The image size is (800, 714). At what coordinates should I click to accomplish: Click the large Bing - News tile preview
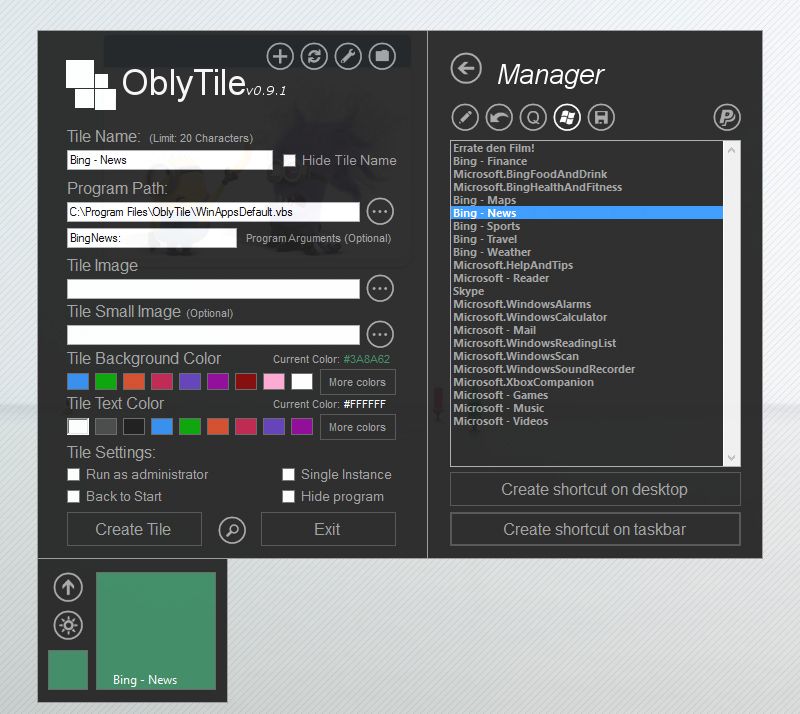[156, 631]
